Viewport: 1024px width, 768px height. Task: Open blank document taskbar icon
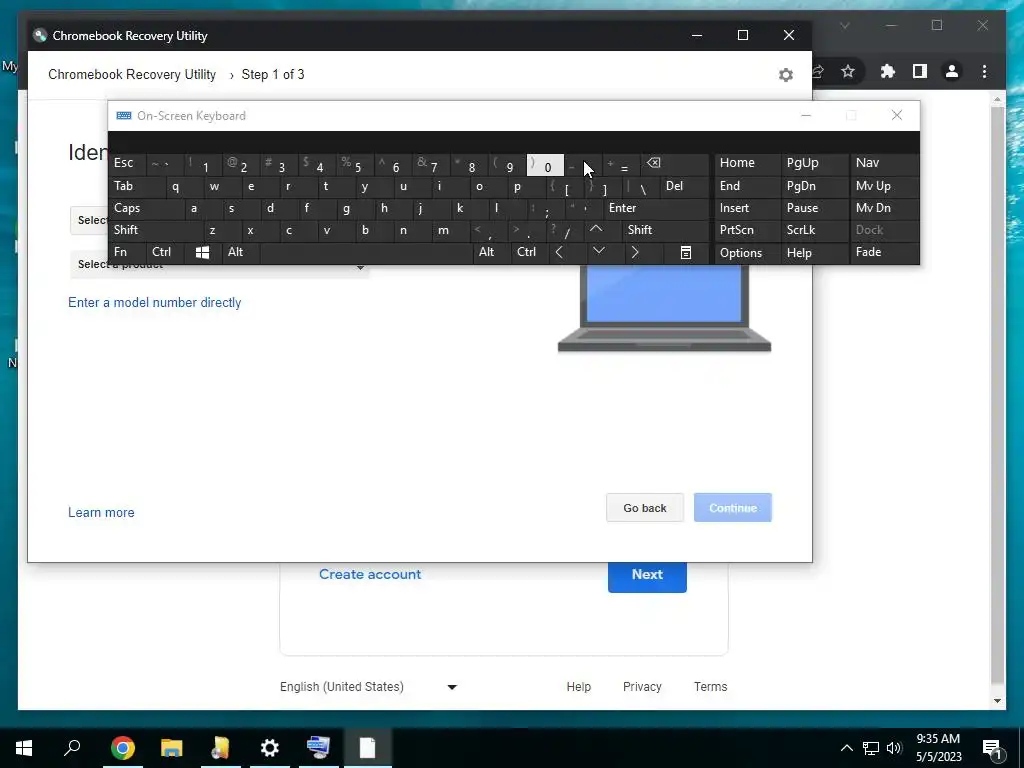tap(368, 748)
